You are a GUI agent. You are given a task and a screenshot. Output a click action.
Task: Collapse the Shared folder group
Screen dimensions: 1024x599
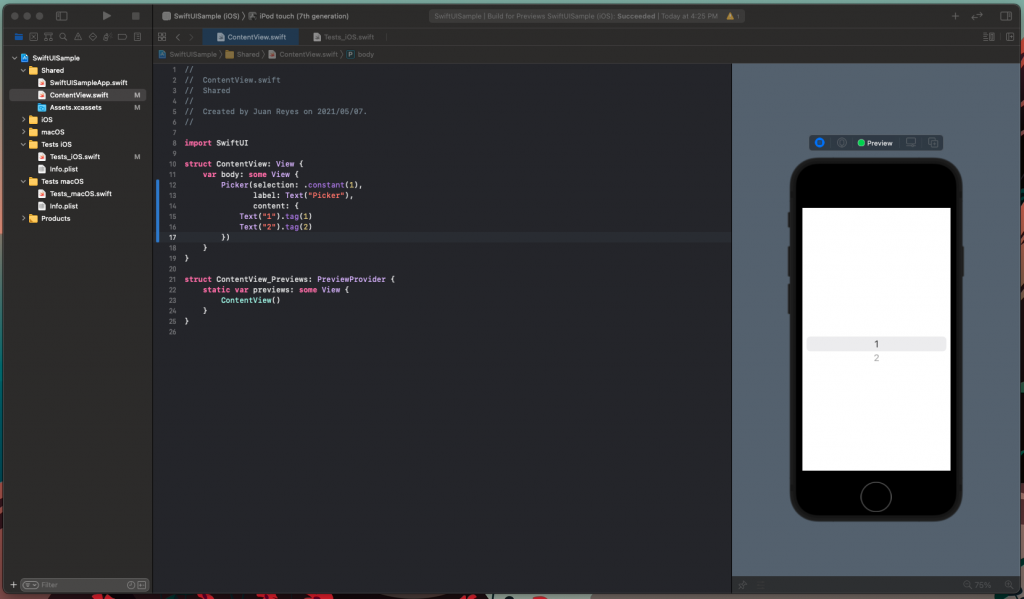[23, 70]
